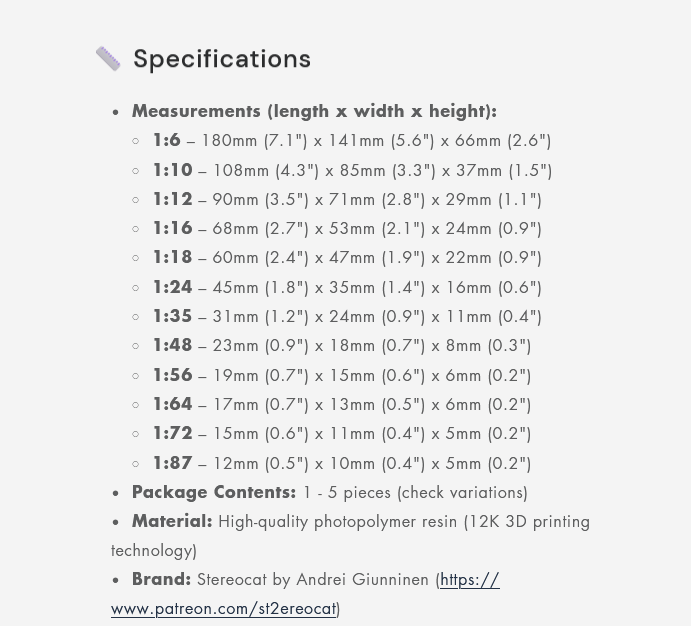Click the 1:12 scale label
691x626 pixels.
(172, 199)
